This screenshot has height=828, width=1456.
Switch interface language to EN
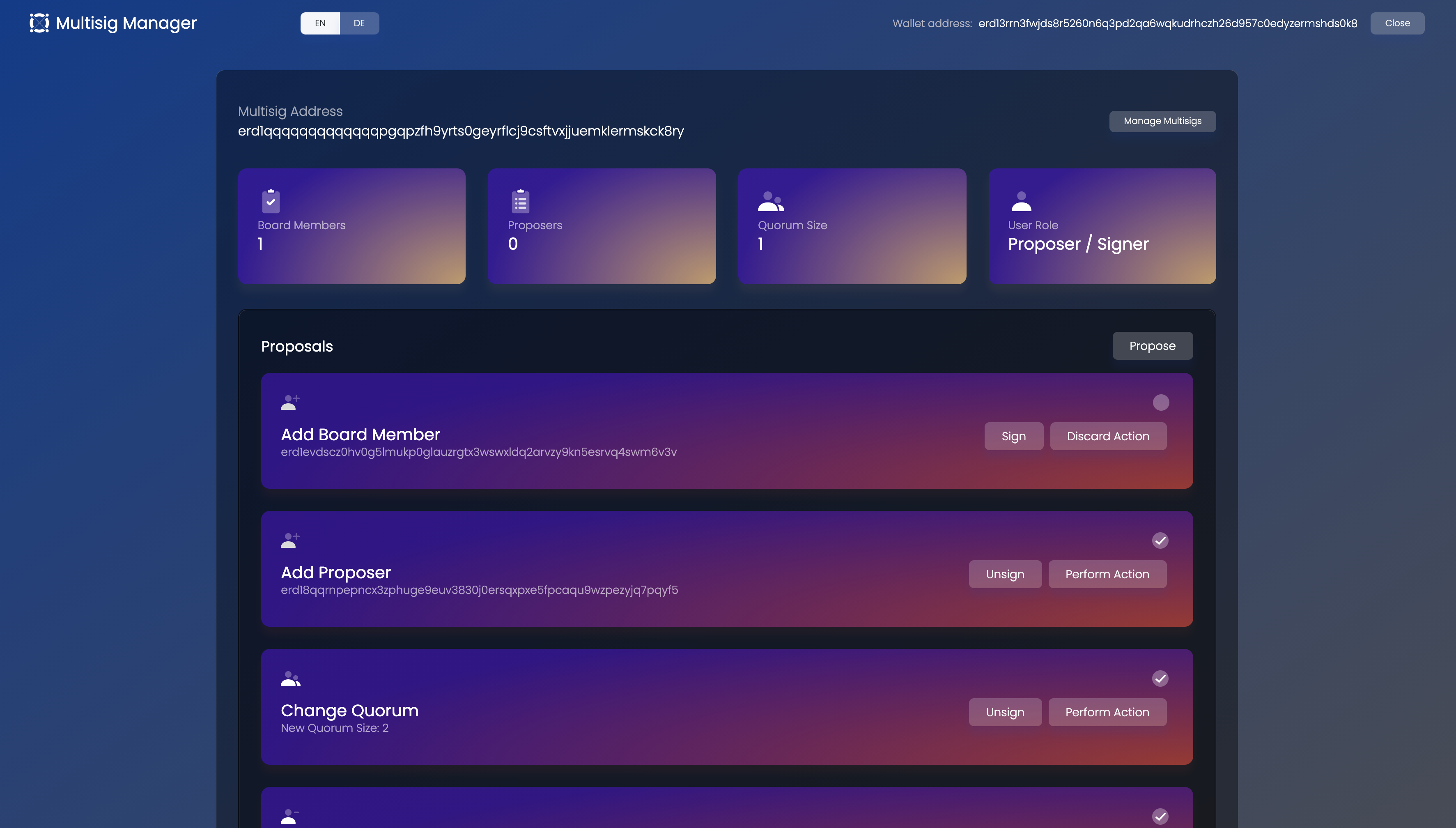coord(320,23)
